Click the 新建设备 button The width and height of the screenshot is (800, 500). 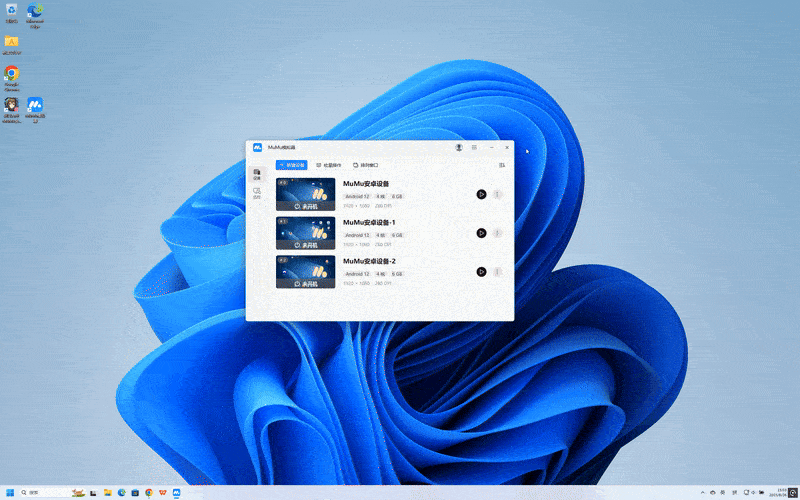point(292,165)
